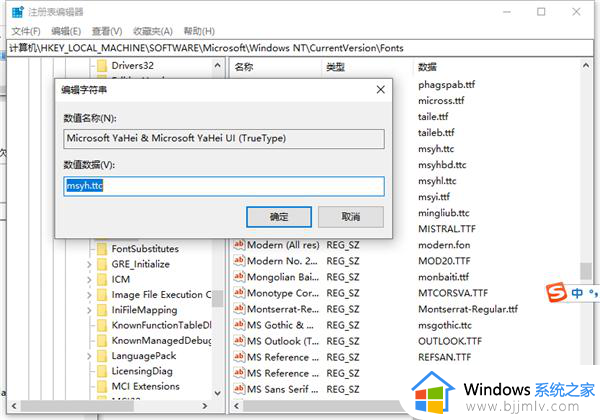Click the Modern (All res) string value icon

pos(239,244)
